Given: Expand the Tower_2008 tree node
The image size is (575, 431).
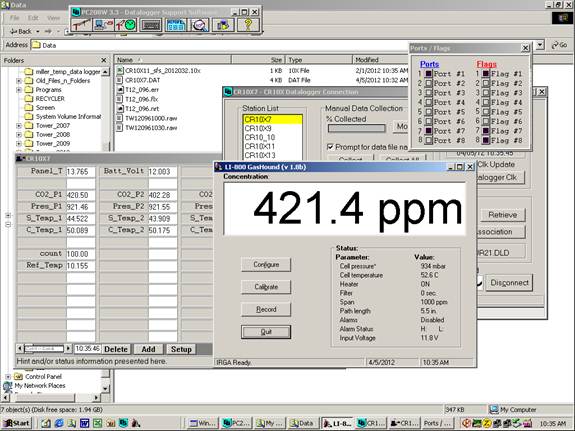Looking at the screenshot, I should pos(19,135).
